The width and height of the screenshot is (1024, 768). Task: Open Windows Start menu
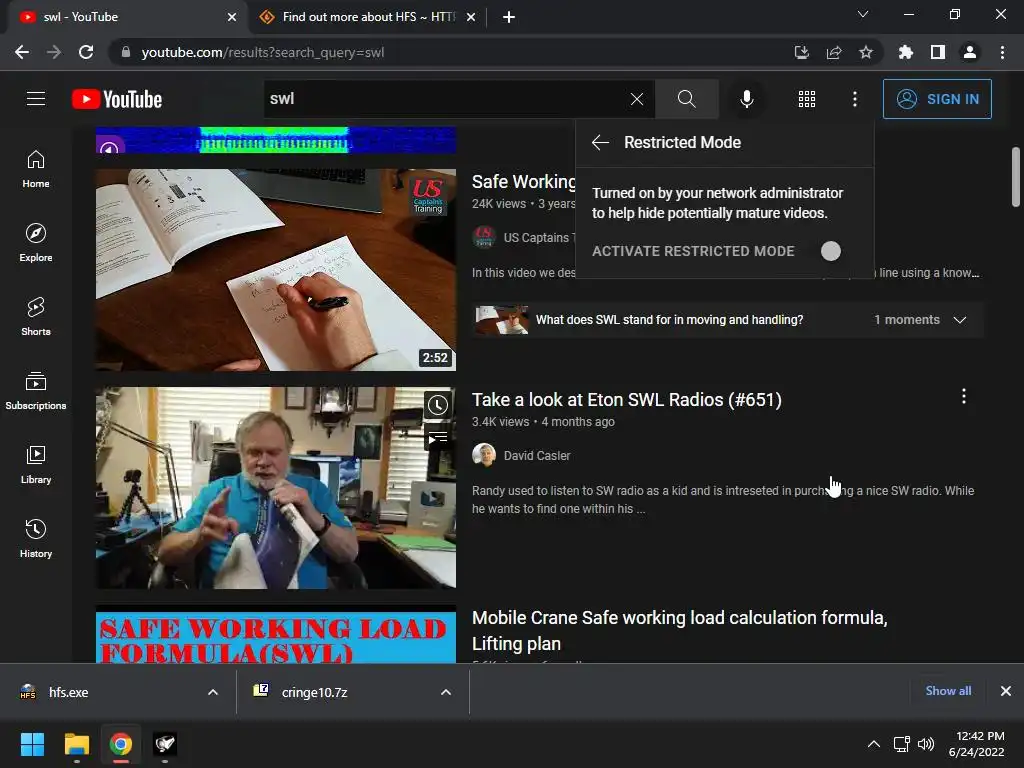click(32, 744)
